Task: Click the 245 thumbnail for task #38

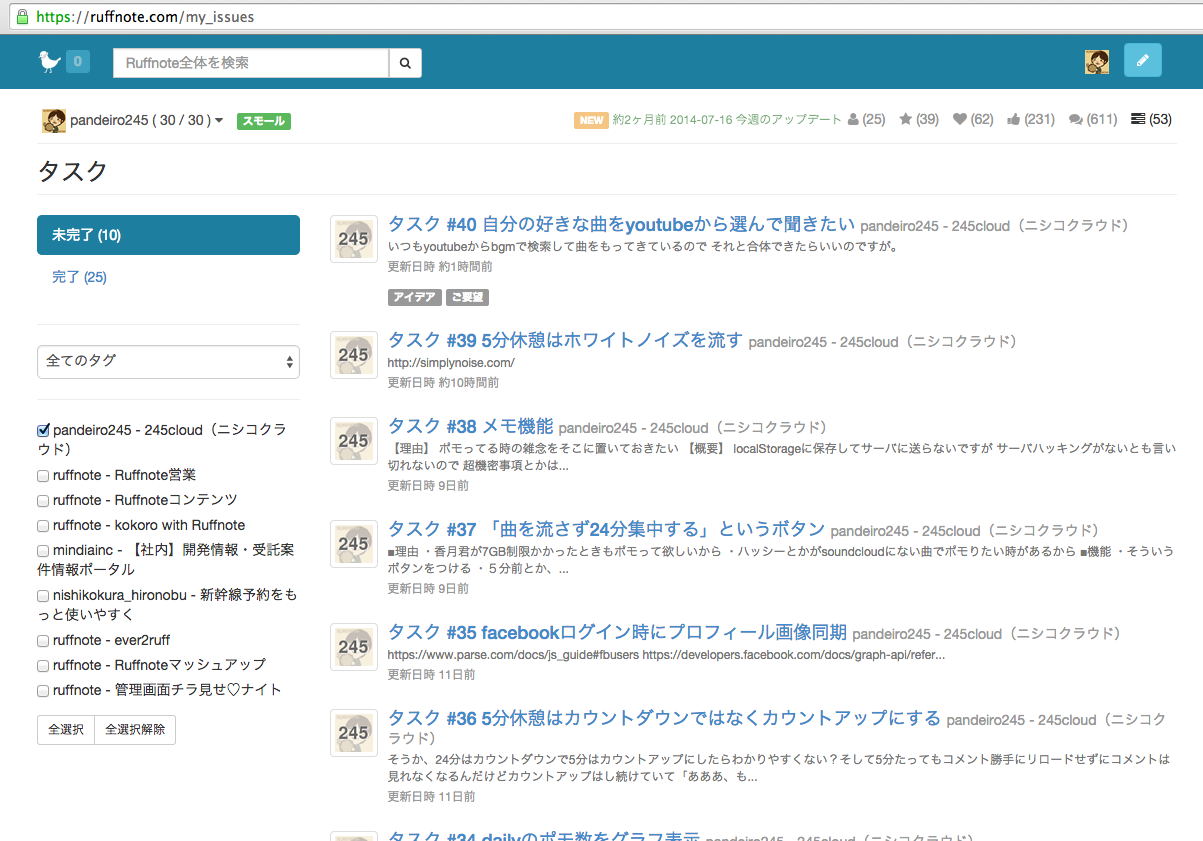Action: pos(354,441)
